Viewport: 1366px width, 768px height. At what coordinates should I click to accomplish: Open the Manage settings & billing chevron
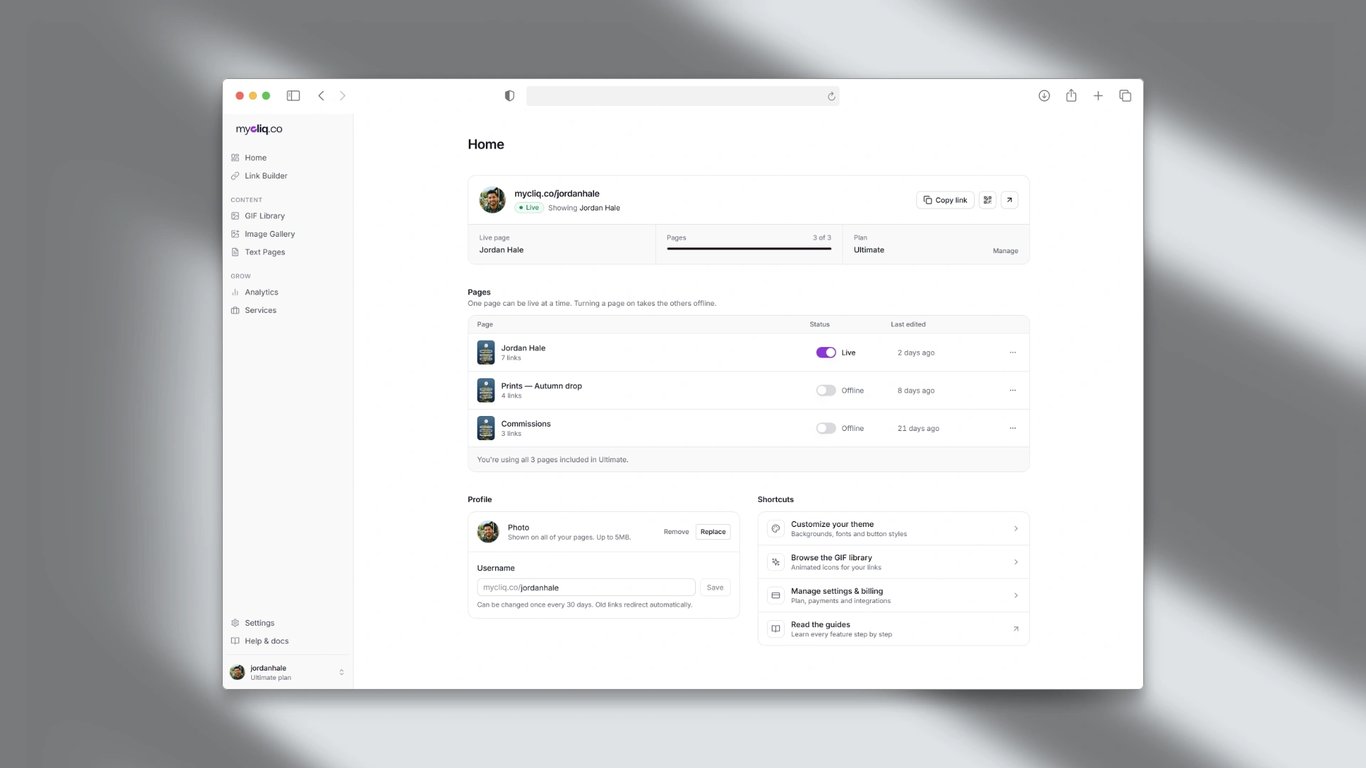coord(1016,595)
